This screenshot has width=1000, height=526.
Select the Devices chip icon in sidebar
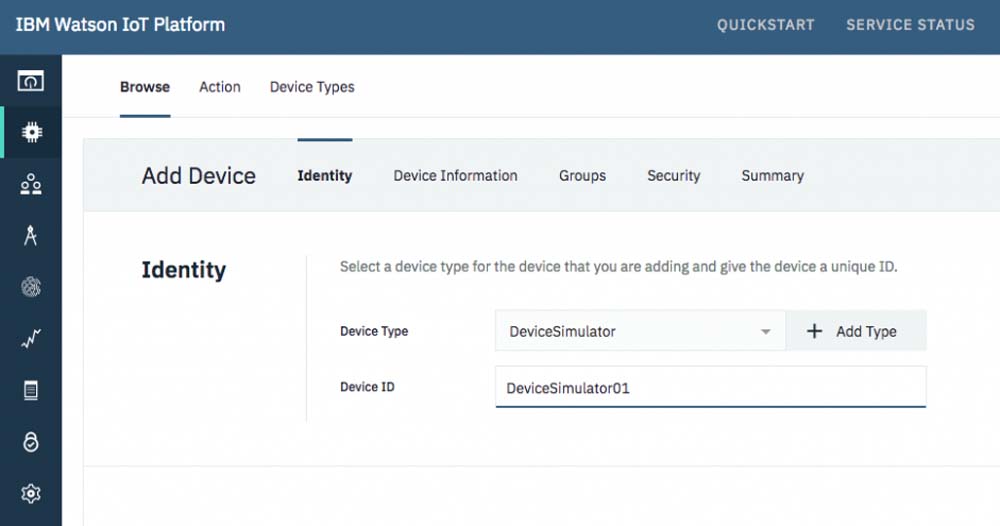(30, 132)
